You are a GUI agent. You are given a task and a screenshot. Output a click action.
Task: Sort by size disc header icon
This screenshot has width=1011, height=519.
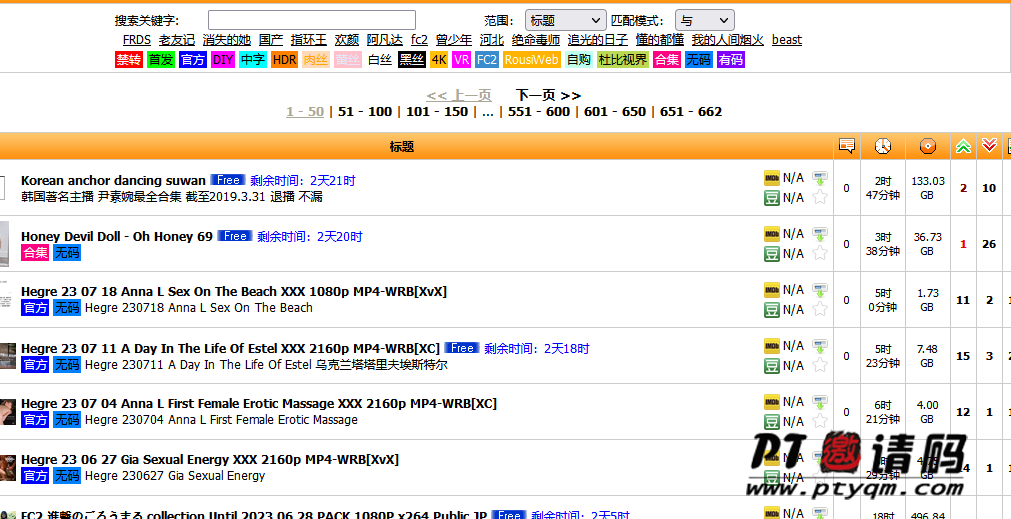927,146
